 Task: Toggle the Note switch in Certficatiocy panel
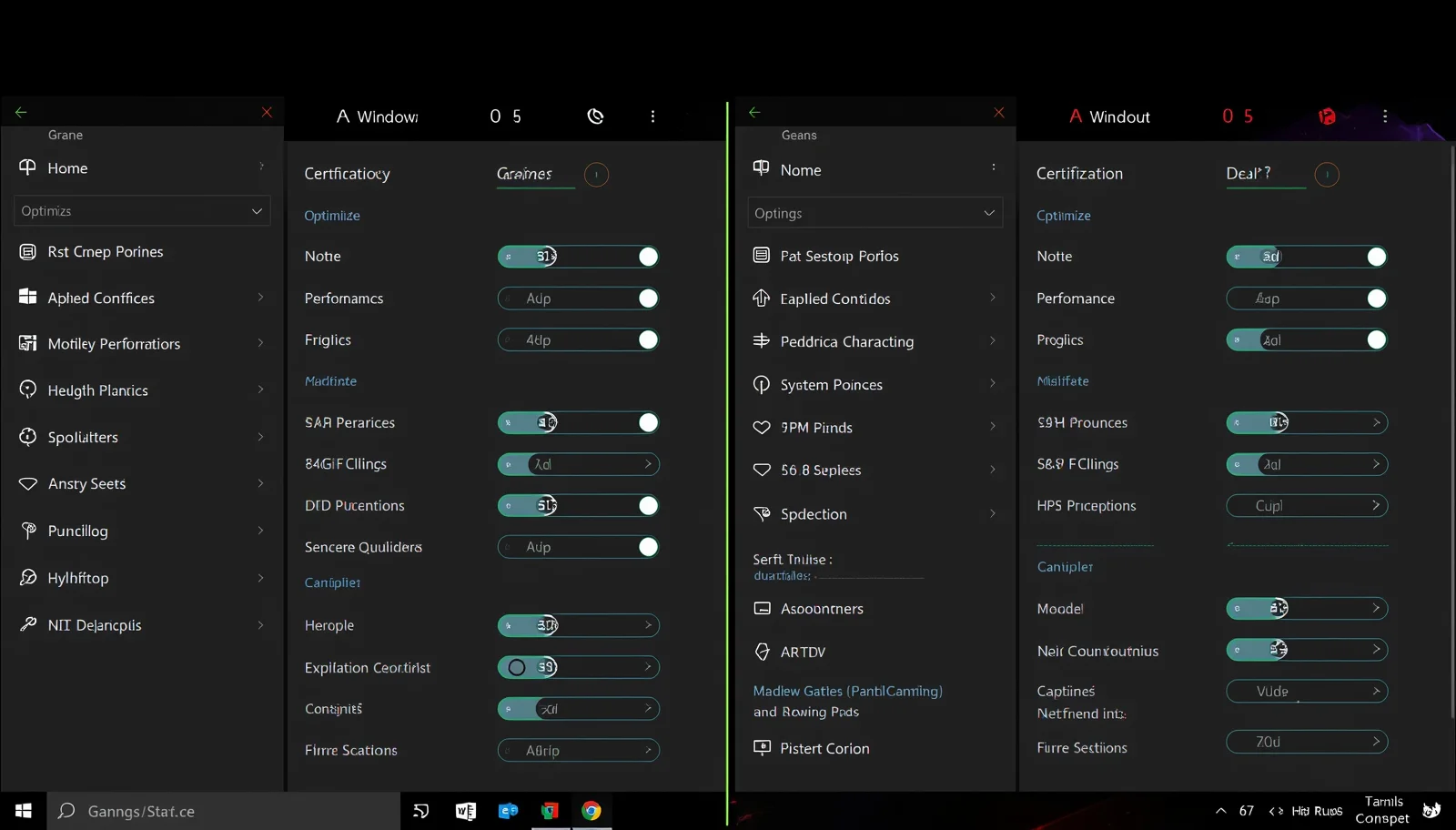578,257
